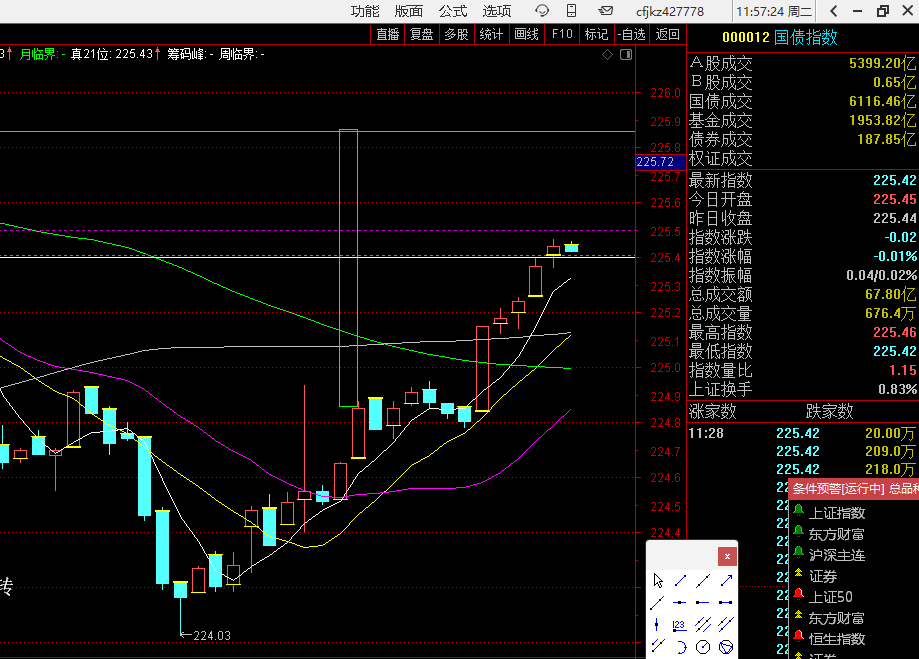This screenshot has width=919, height=659.
Task: Click the 11:57:24 周二 clock display
Action: pos(774,12)
